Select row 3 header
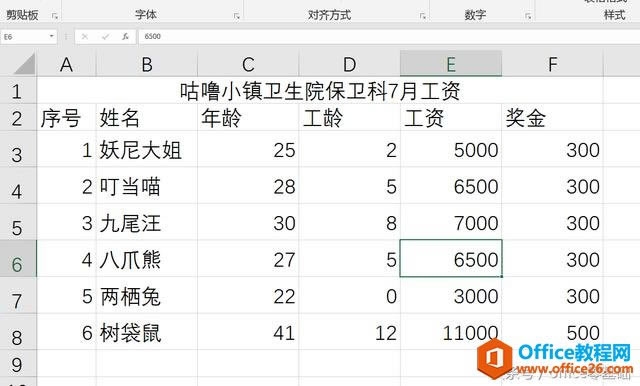The image size is (640, 386). 18,149
